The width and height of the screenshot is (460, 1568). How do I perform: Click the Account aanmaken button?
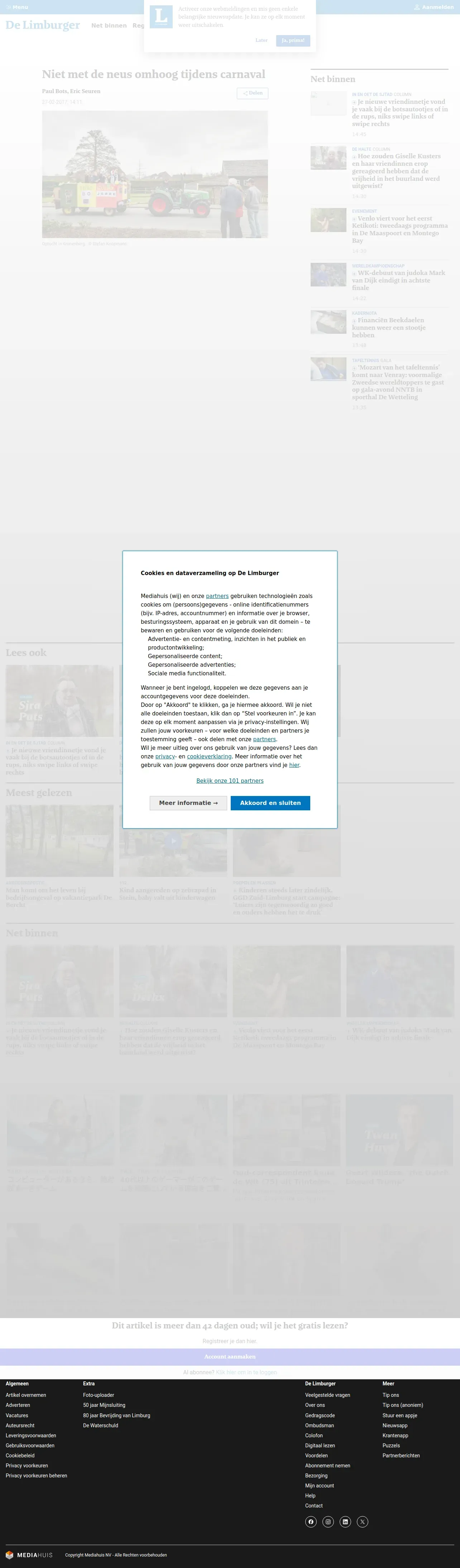pos(230,1357)
